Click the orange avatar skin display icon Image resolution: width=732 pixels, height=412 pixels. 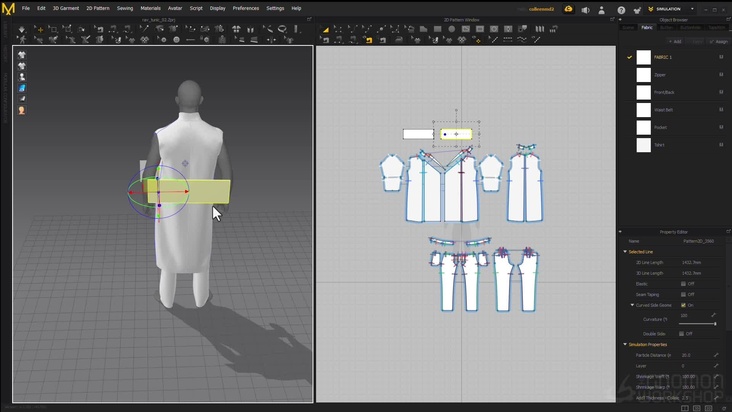22,111
